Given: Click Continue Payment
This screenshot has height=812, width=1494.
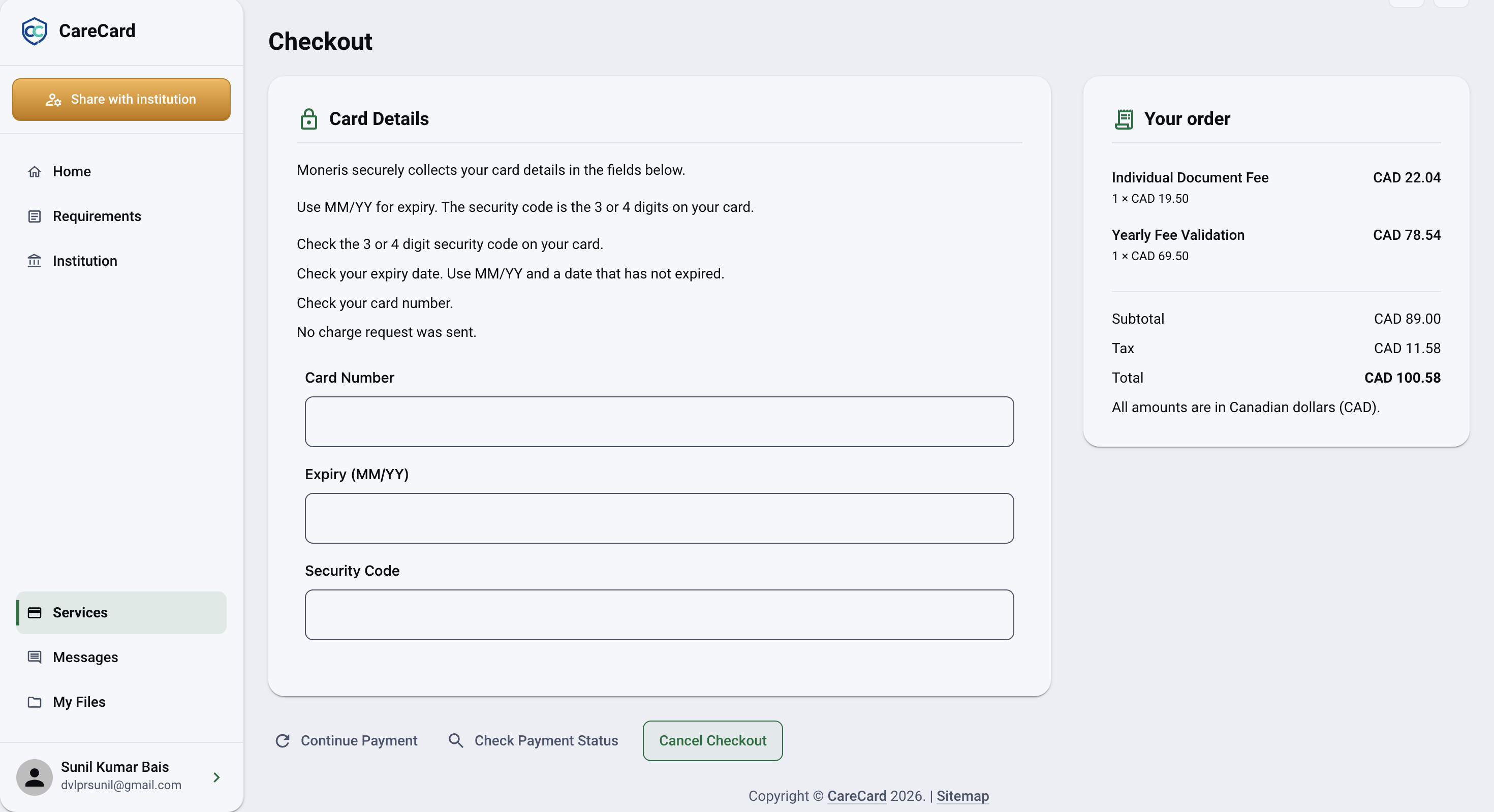Looking at the screenshot, I should point(346,741).
